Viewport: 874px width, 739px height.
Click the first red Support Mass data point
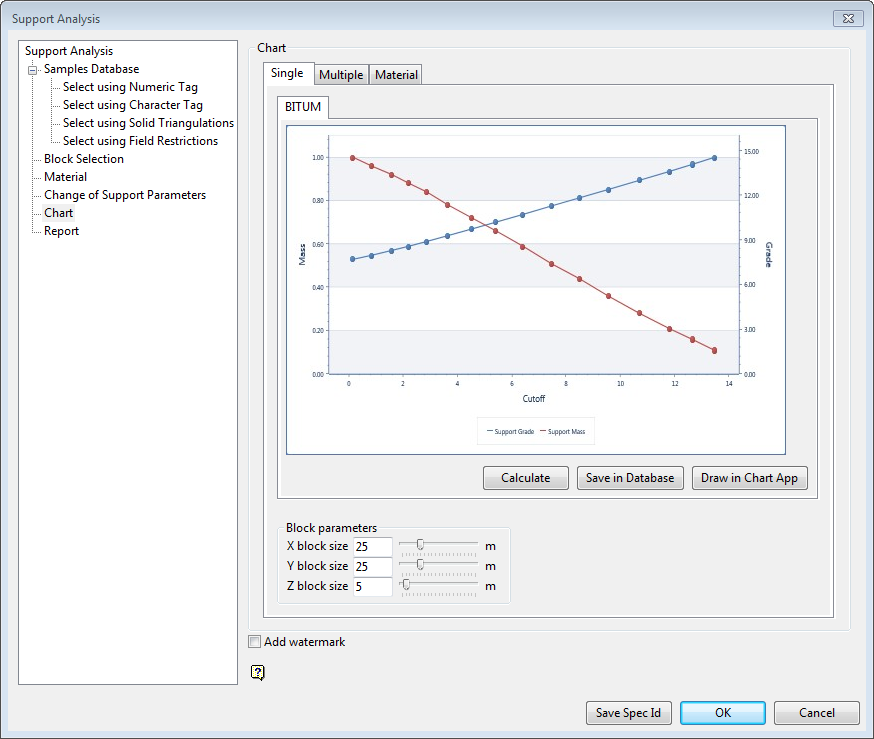pos(352,158)
